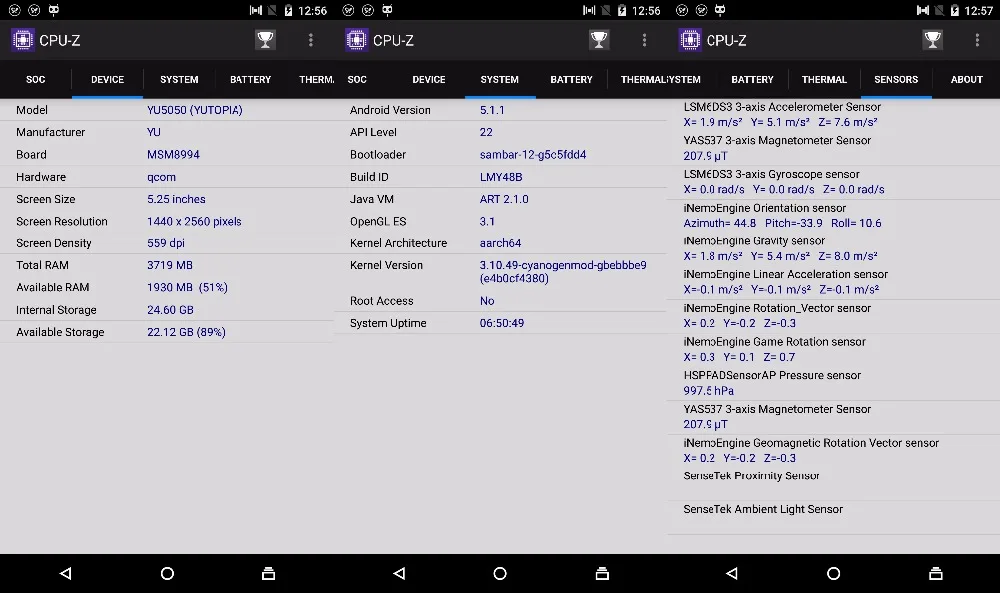Open DEVICE tab from the System screen
Image resolution: width=1000 pixels, height=593 pixels.
(429, 80)
